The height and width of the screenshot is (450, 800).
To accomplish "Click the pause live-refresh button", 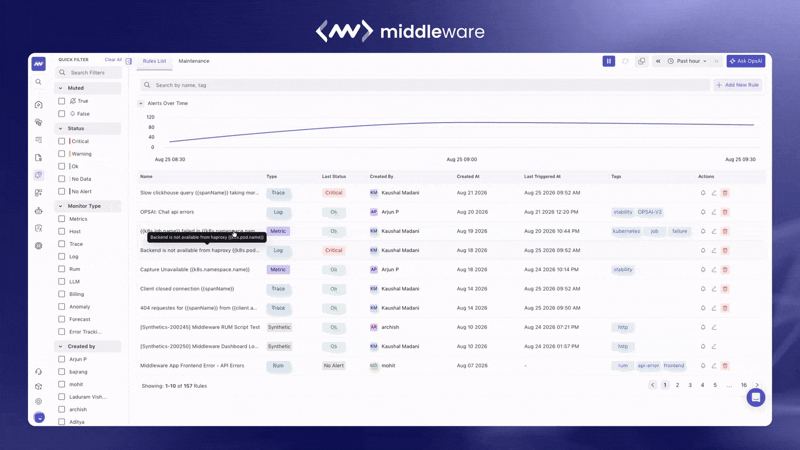I will point(609,61).
